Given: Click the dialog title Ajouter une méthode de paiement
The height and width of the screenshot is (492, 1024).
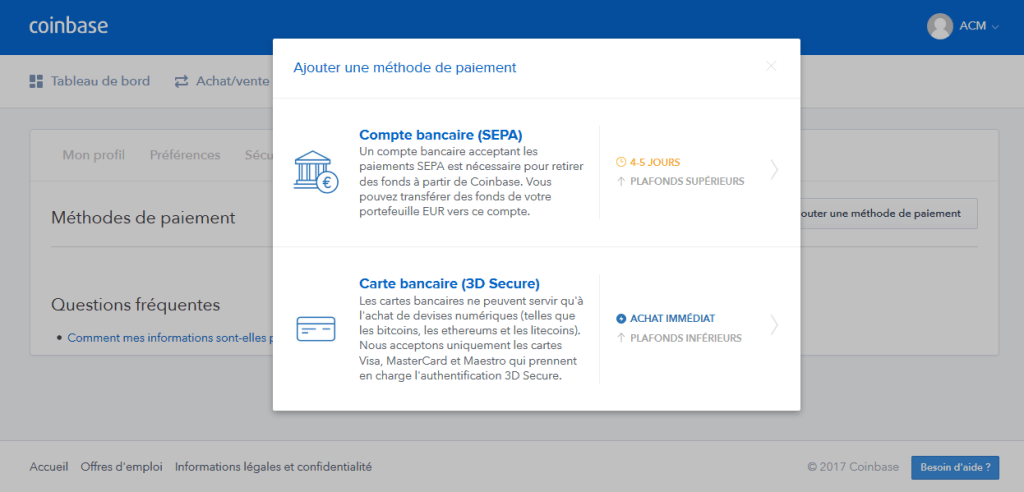Looking at the screenshot, I should point(405,67).
